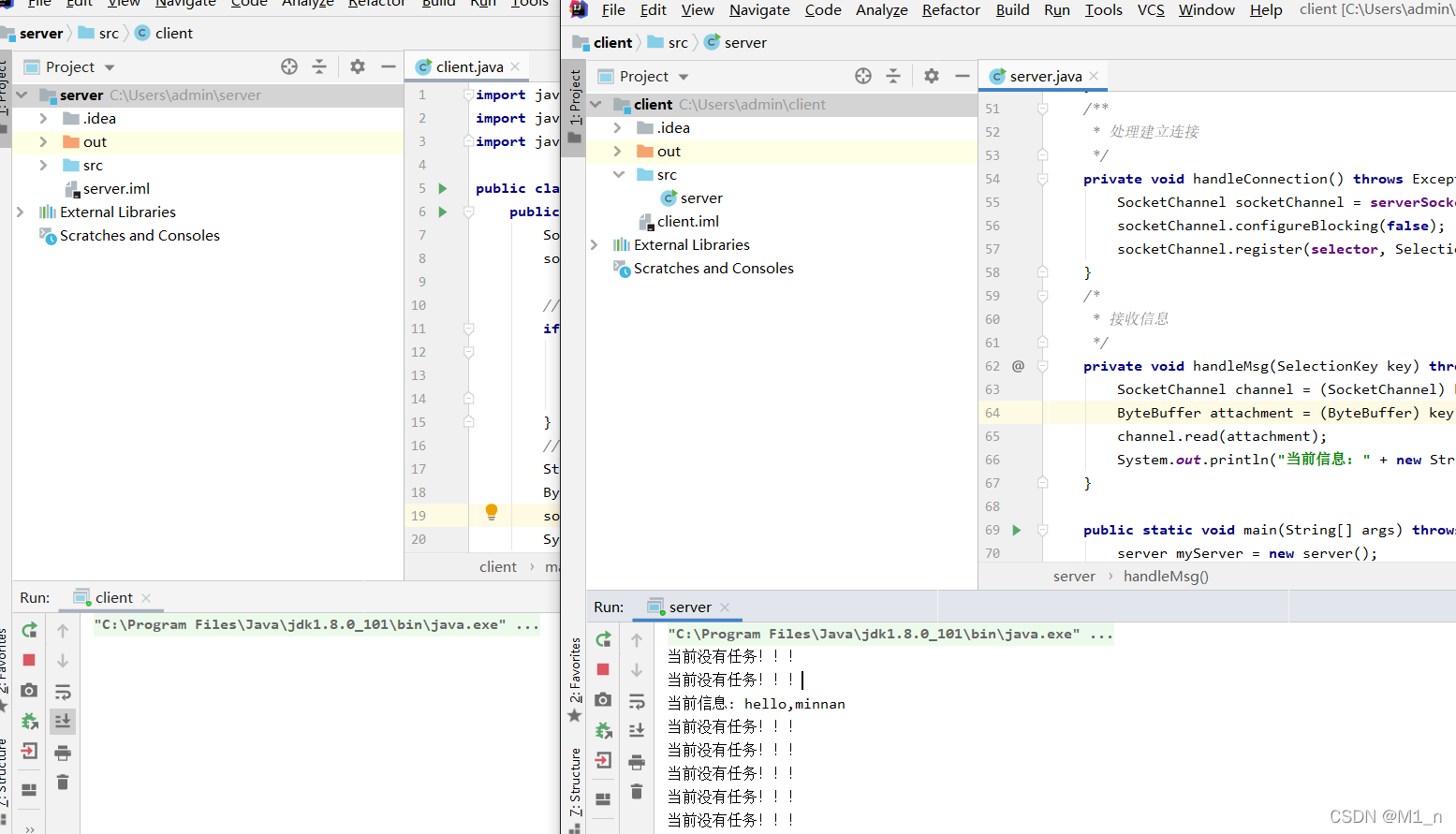Rerun client in left Run panel

click(x=29, y=630)
